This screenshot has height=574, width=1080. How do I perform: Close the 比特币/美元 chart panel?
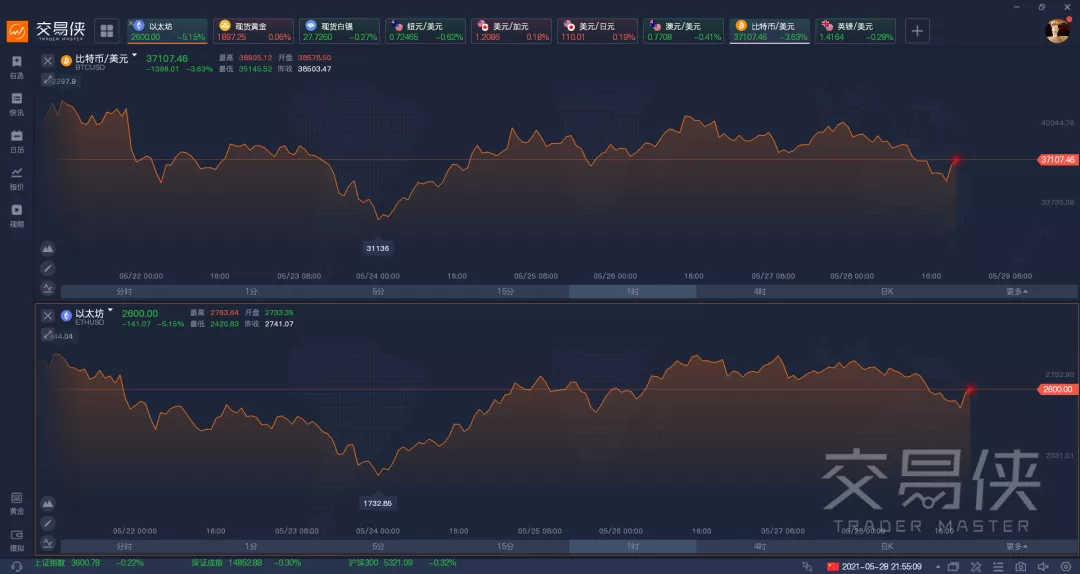coord(48,61)
